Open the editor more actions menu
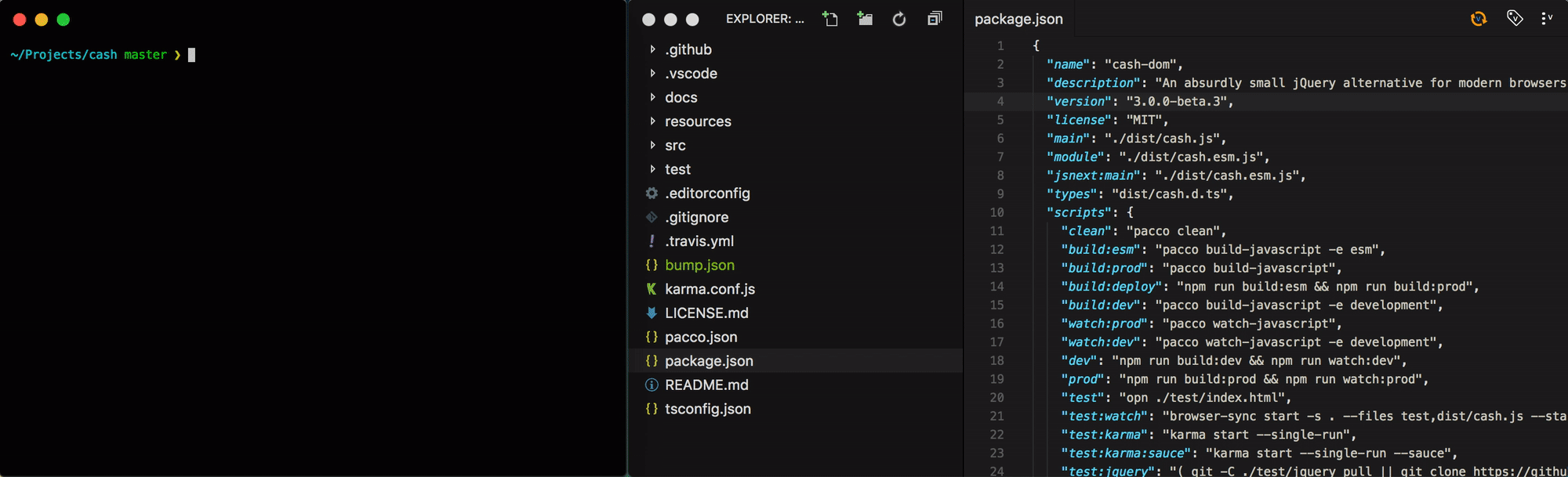The height and width of the screenshot is (477, 1568). click(x=1547, y=18)
